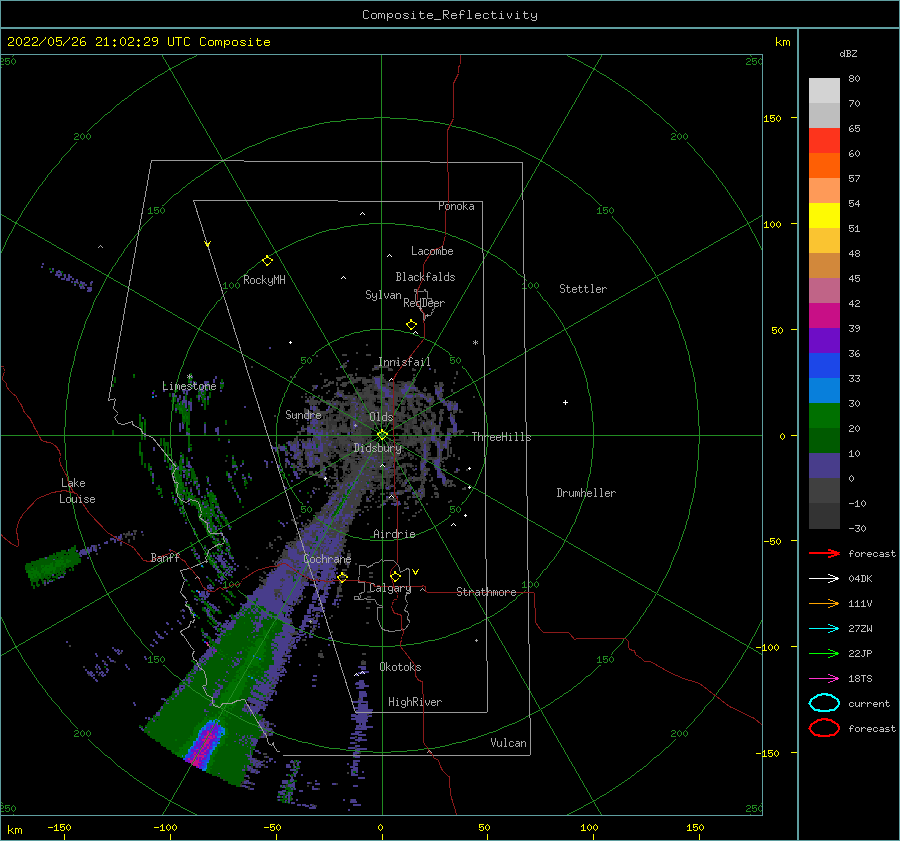Click the green 22JP arrow icon

click(x=824, y=653)
